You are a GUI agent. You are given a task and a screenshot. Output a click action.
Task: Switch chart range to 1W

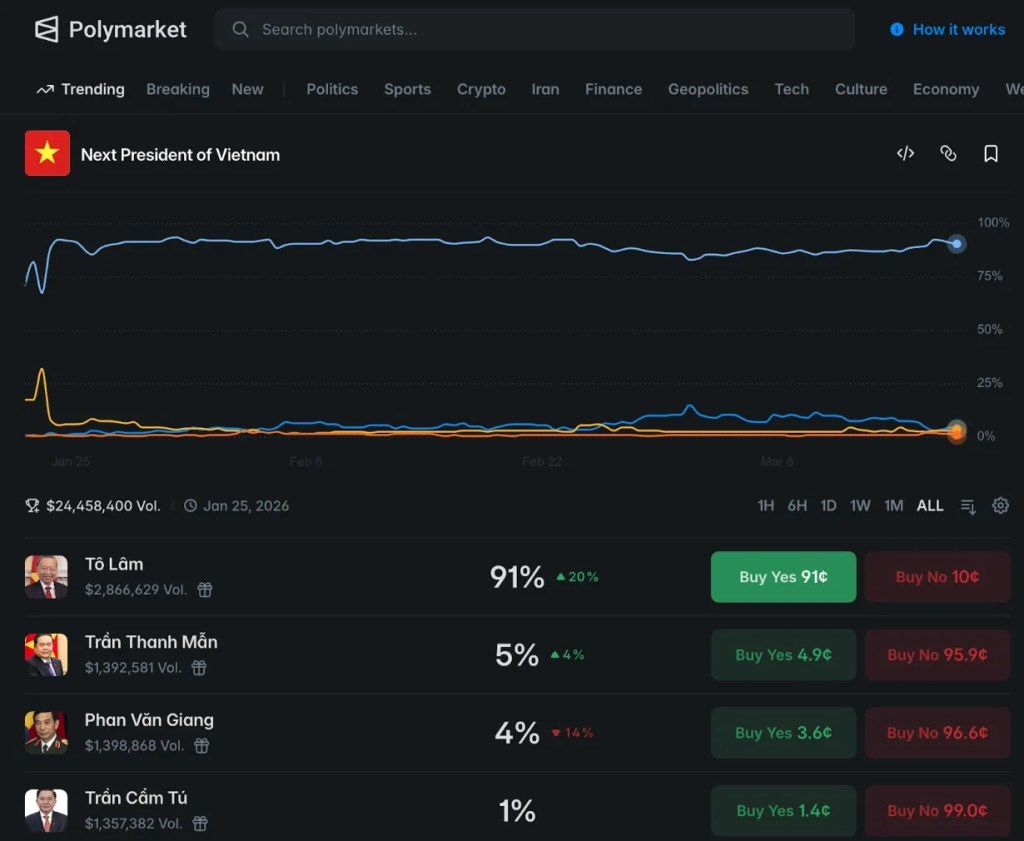[x=860, y=506]
